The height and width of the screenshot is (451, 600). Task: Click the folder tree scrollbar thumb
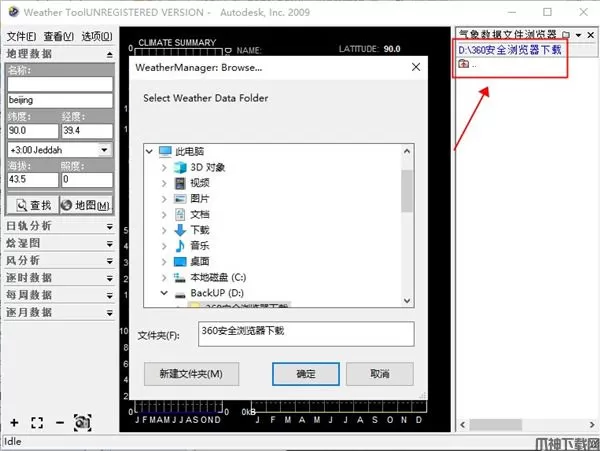(407, 191)
